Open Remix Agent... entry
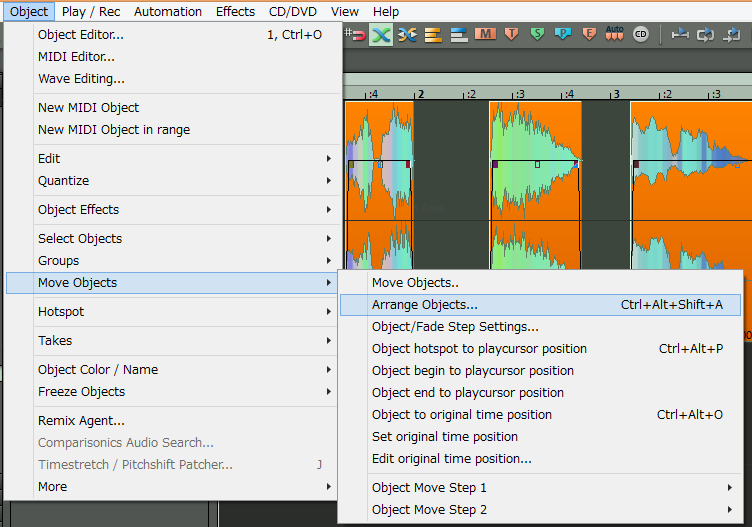 [173, 421]
